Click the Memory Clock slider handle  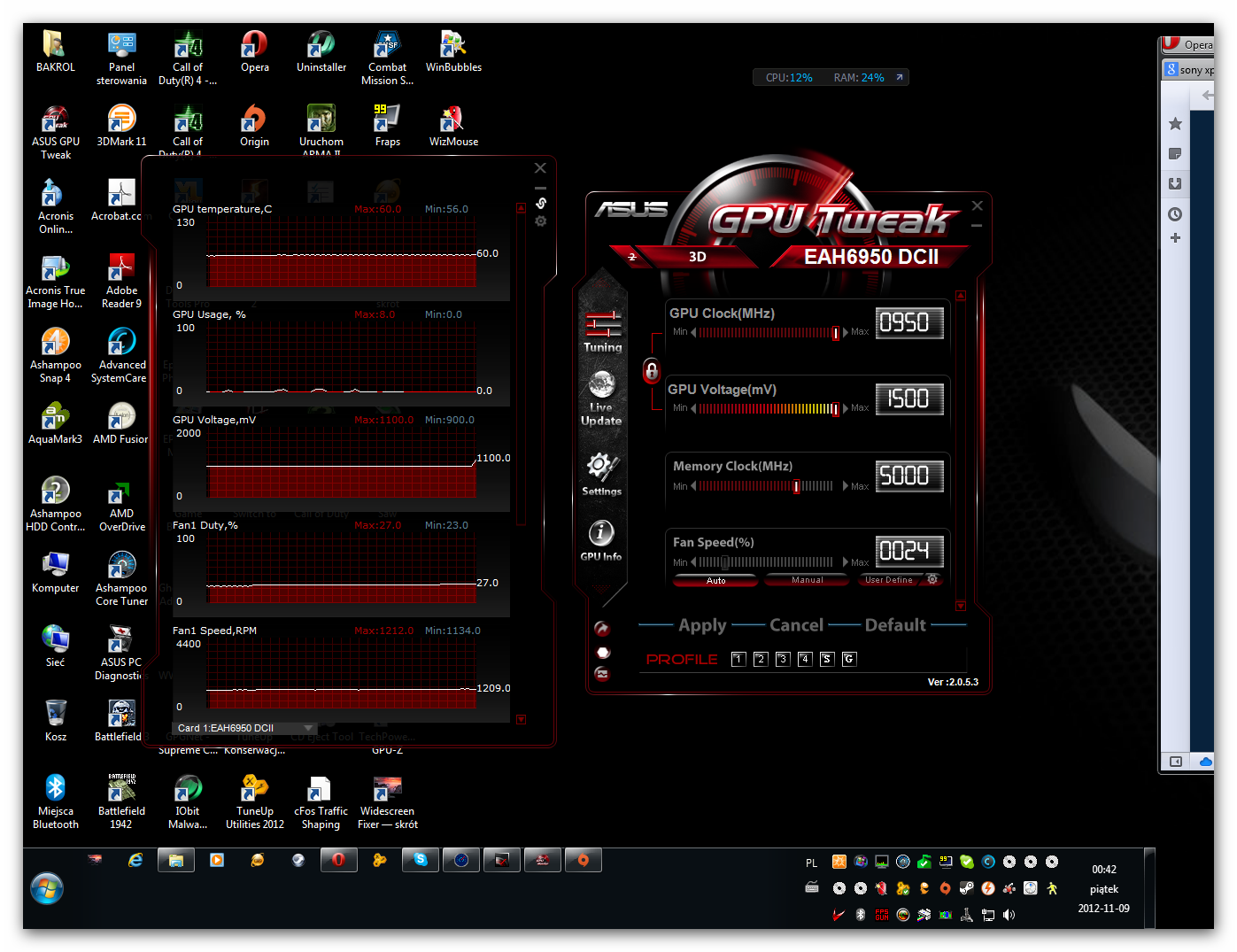click(797, 486)
